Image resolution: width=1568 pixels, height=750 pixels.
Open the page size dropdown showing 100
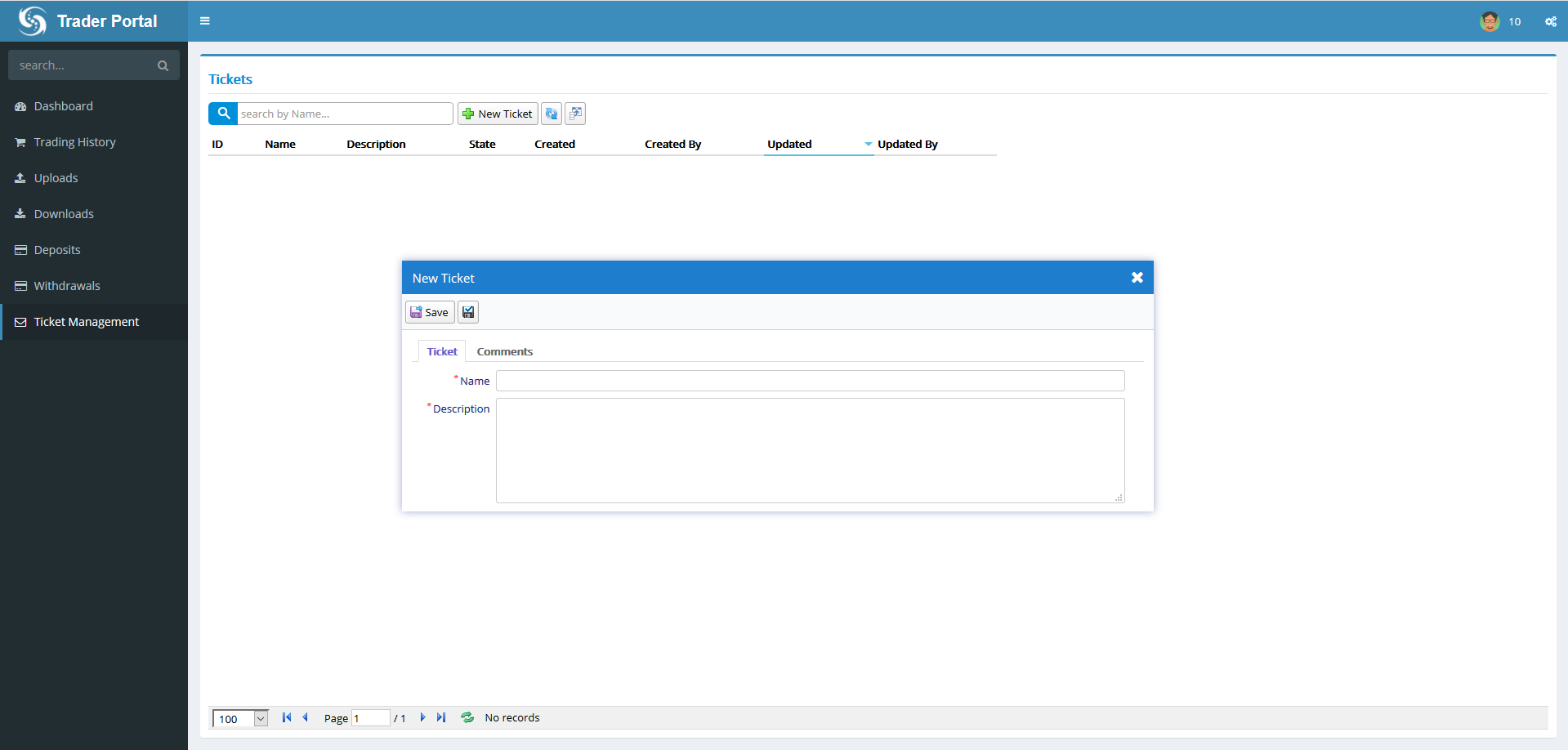[x=261, y=719]
